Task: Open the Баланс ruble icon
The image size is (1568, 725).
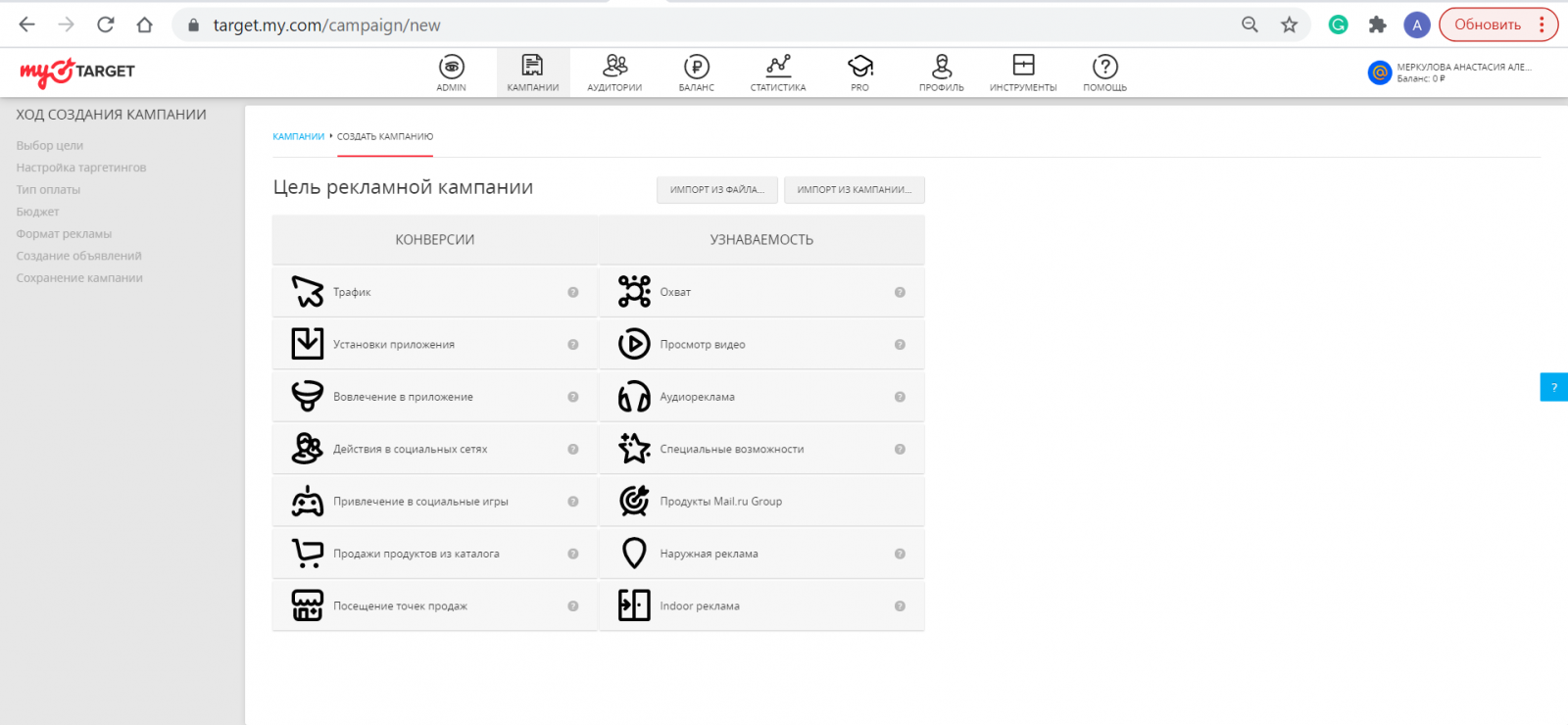Action: click(697, 67)
